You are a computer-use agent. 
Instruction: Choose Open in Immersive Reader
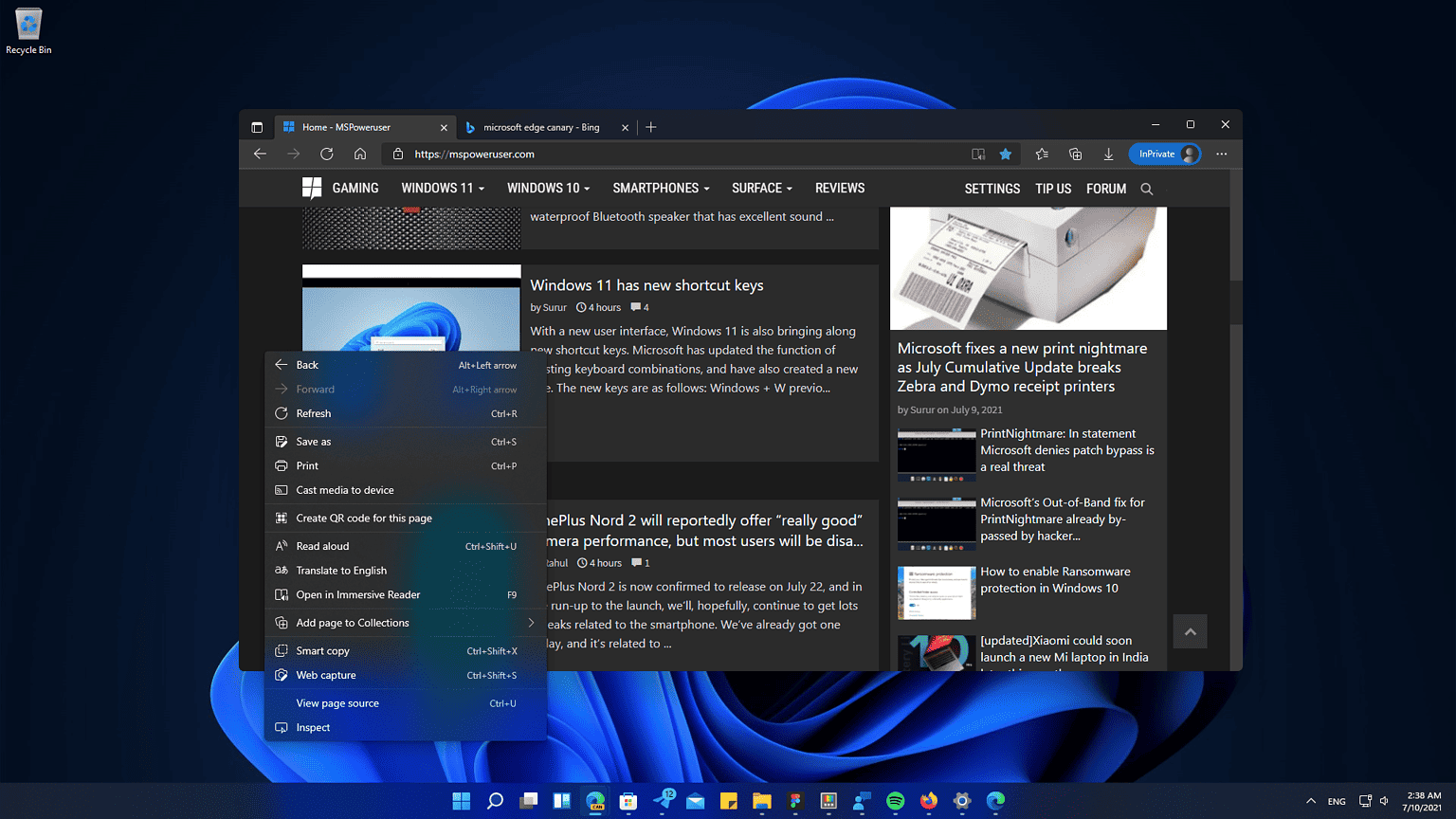pyautogui.click(x=406, y=594)
